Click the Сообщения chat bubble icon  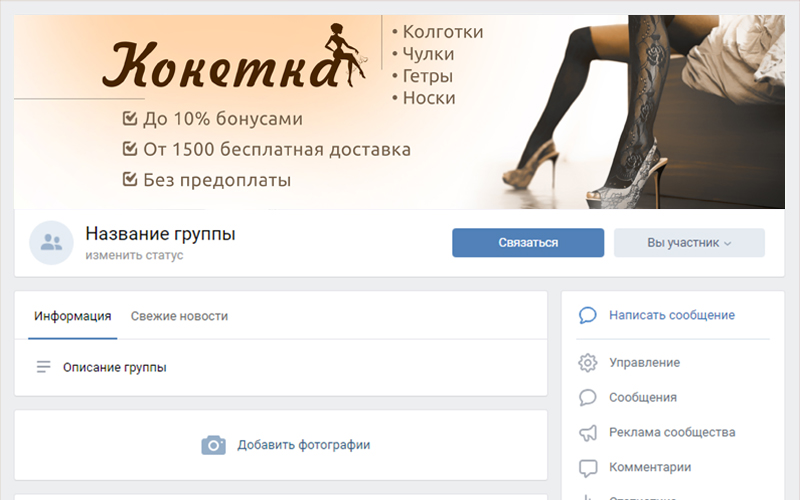click(x=587, y=397)
